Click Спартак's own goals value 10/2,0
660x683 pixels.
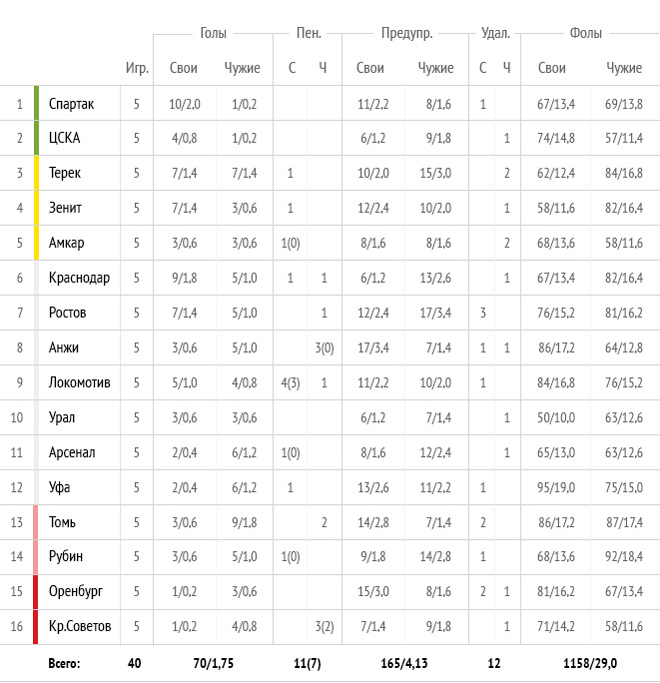[x=185, y=104]
